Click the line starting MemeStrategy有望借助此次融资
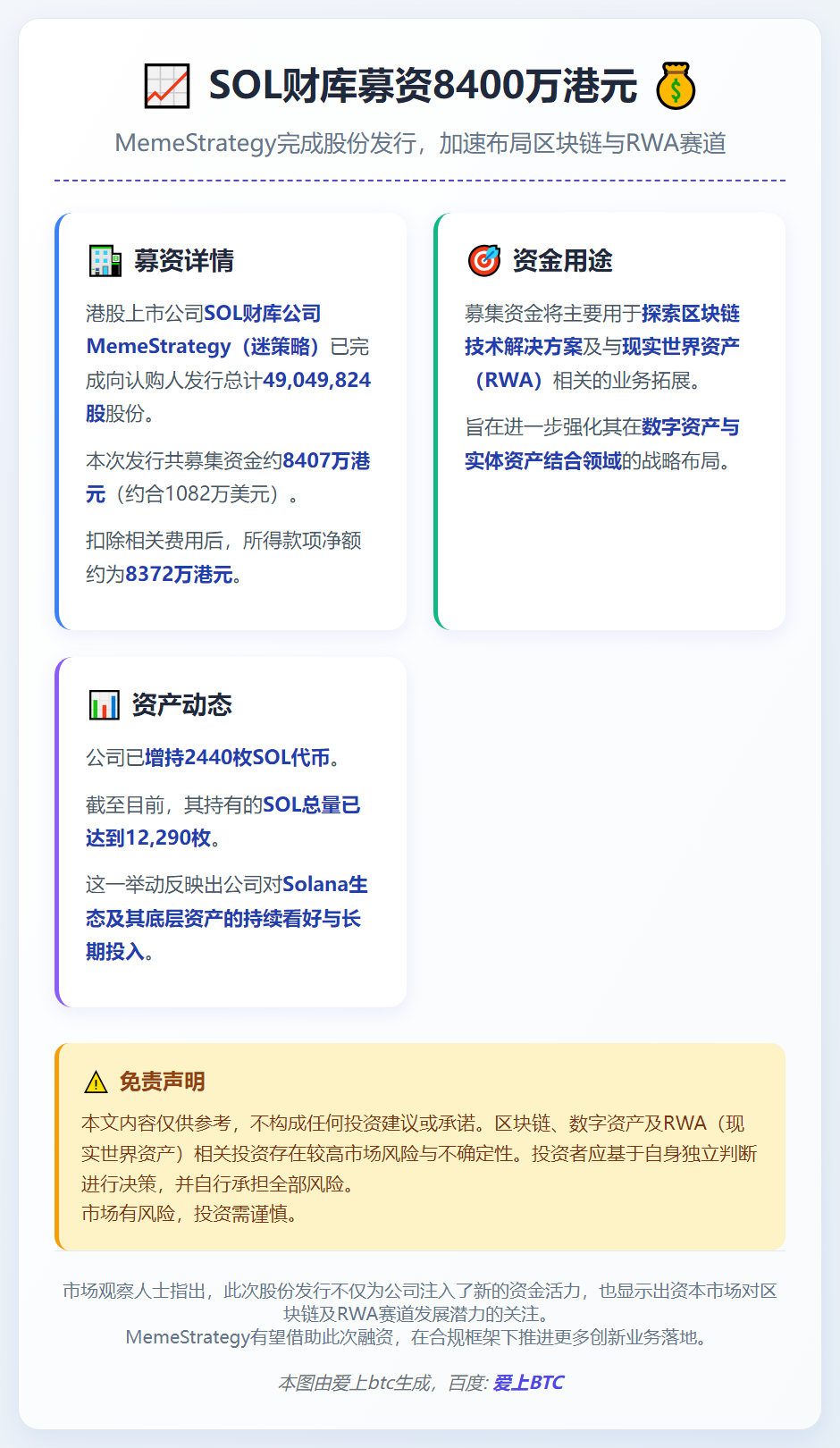Screen dimensions: 840x1448 point(420,1337)
